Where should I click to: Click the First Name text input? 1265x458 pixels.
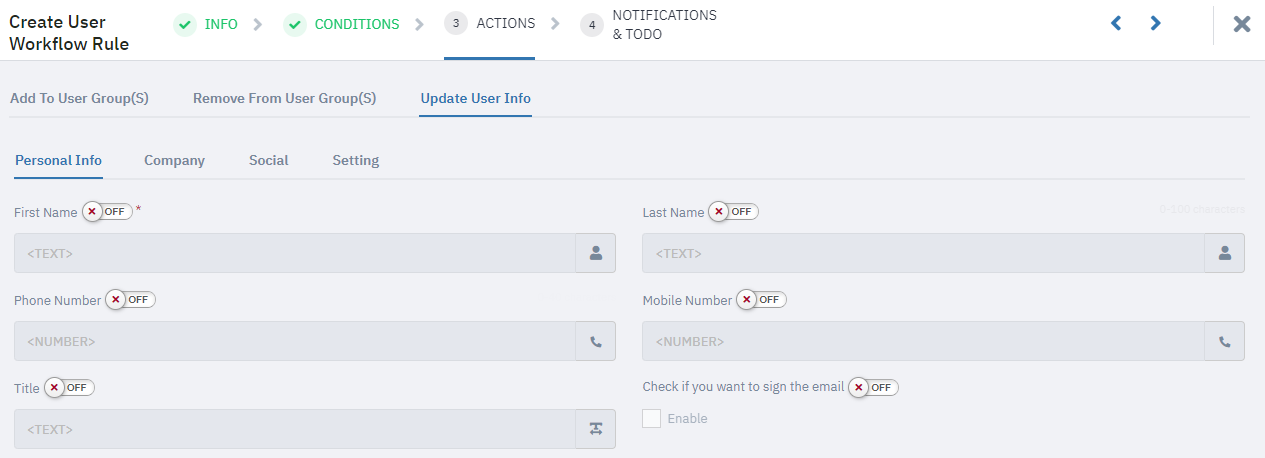[x=295, y=254]
